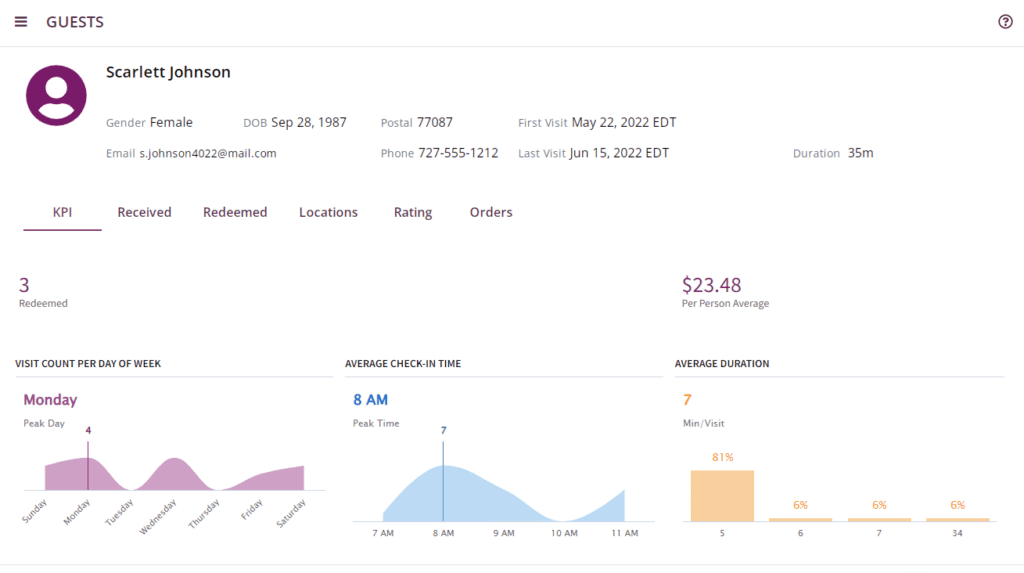1024x573 pixels.
Task: Open the Received tab
Action: coord(144,212)
